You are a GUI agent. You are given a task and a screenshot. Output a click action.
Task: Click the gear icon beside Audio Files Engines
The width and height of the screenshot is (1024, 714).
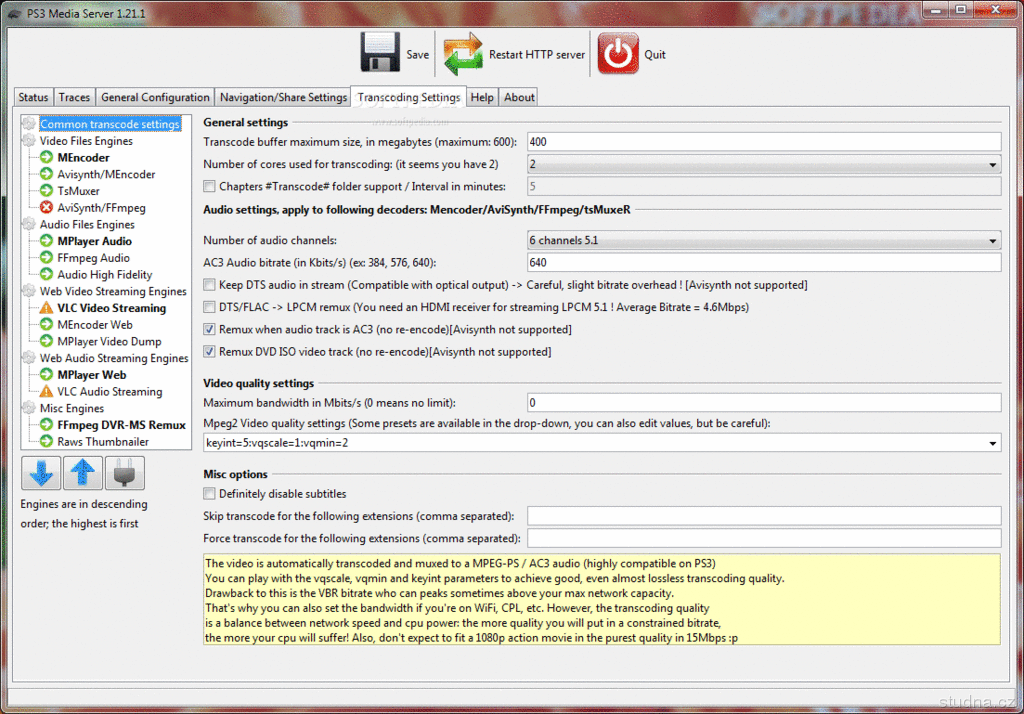click(x=29, y=224)
